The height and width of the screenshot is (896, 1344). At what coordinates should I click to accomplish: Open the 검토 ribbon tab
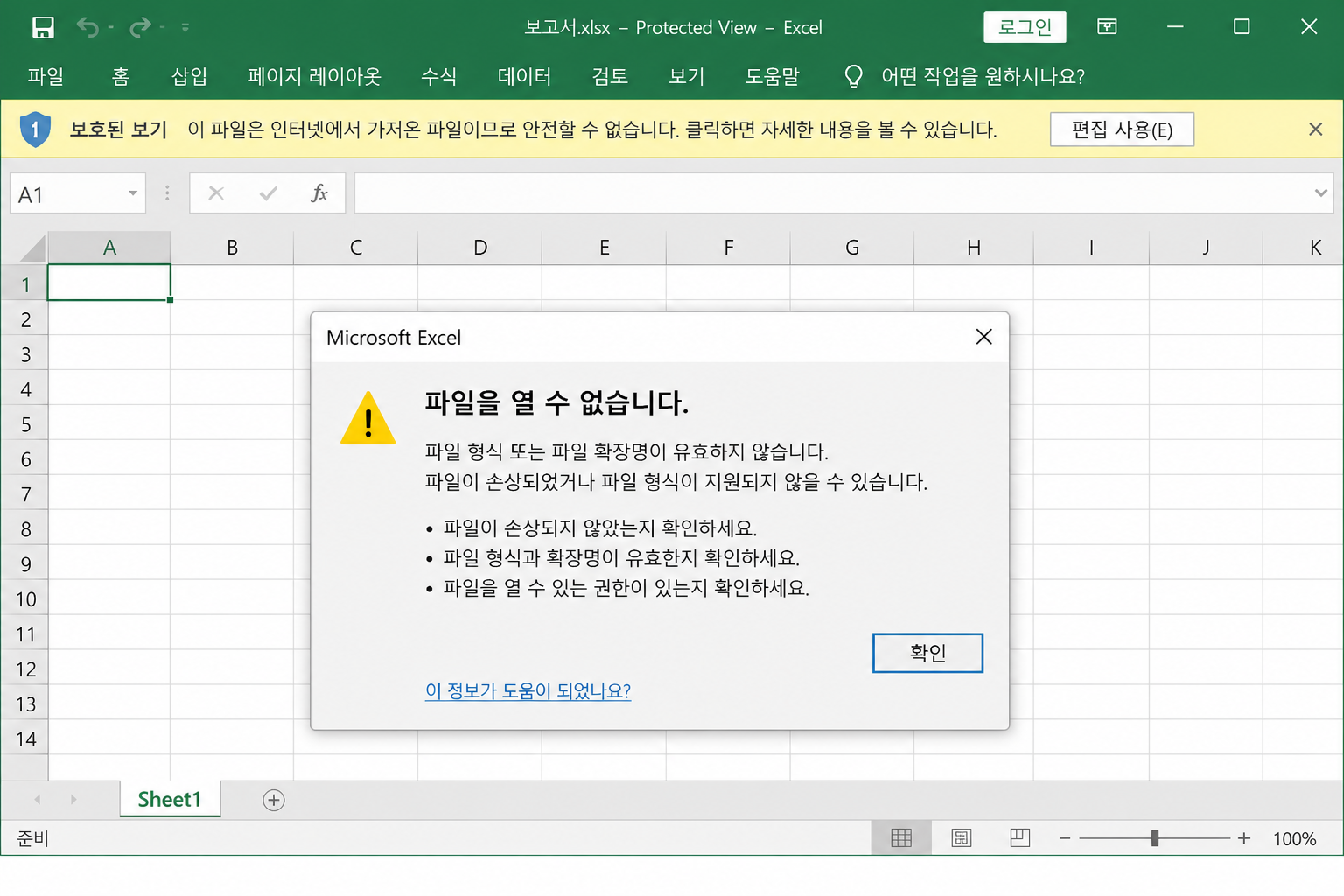[610, 77]
